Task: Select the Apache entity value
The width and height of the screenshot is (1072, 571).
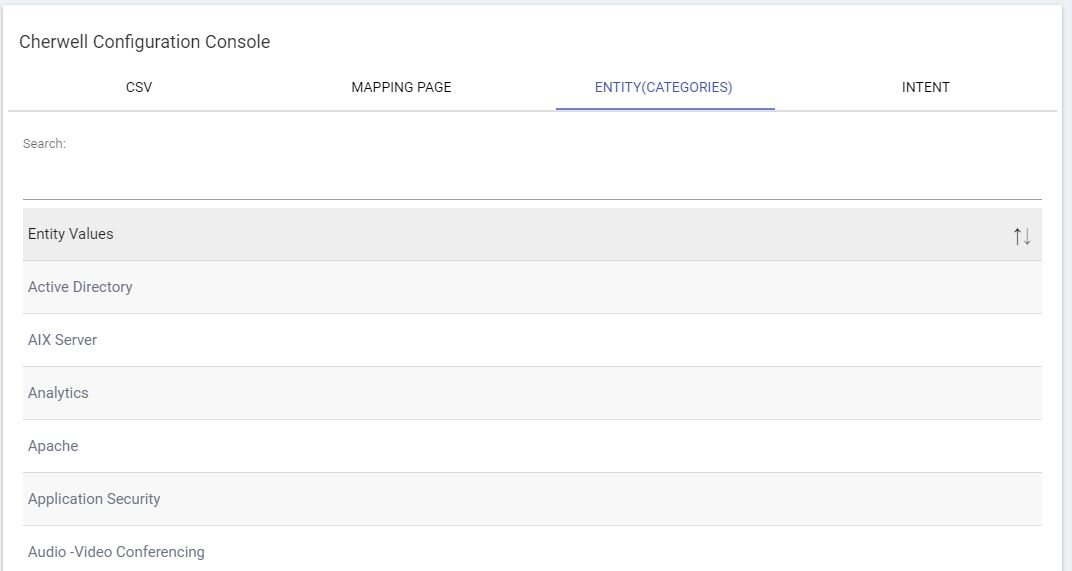Action: [x=53, y=446]
